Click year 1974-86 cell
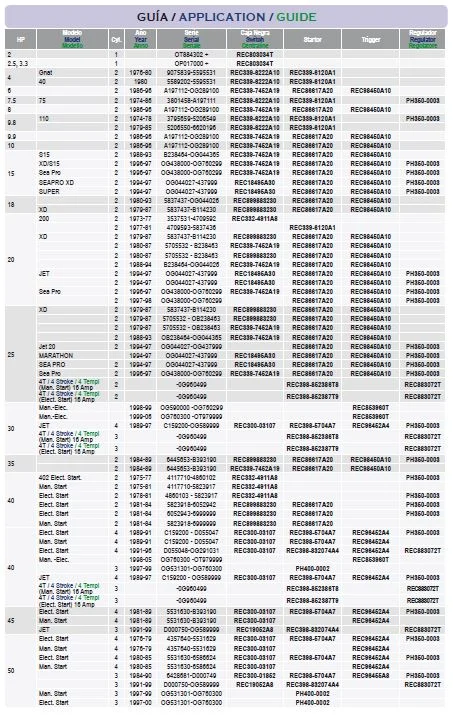Screen dimensions: 453x715 (141, 100)
